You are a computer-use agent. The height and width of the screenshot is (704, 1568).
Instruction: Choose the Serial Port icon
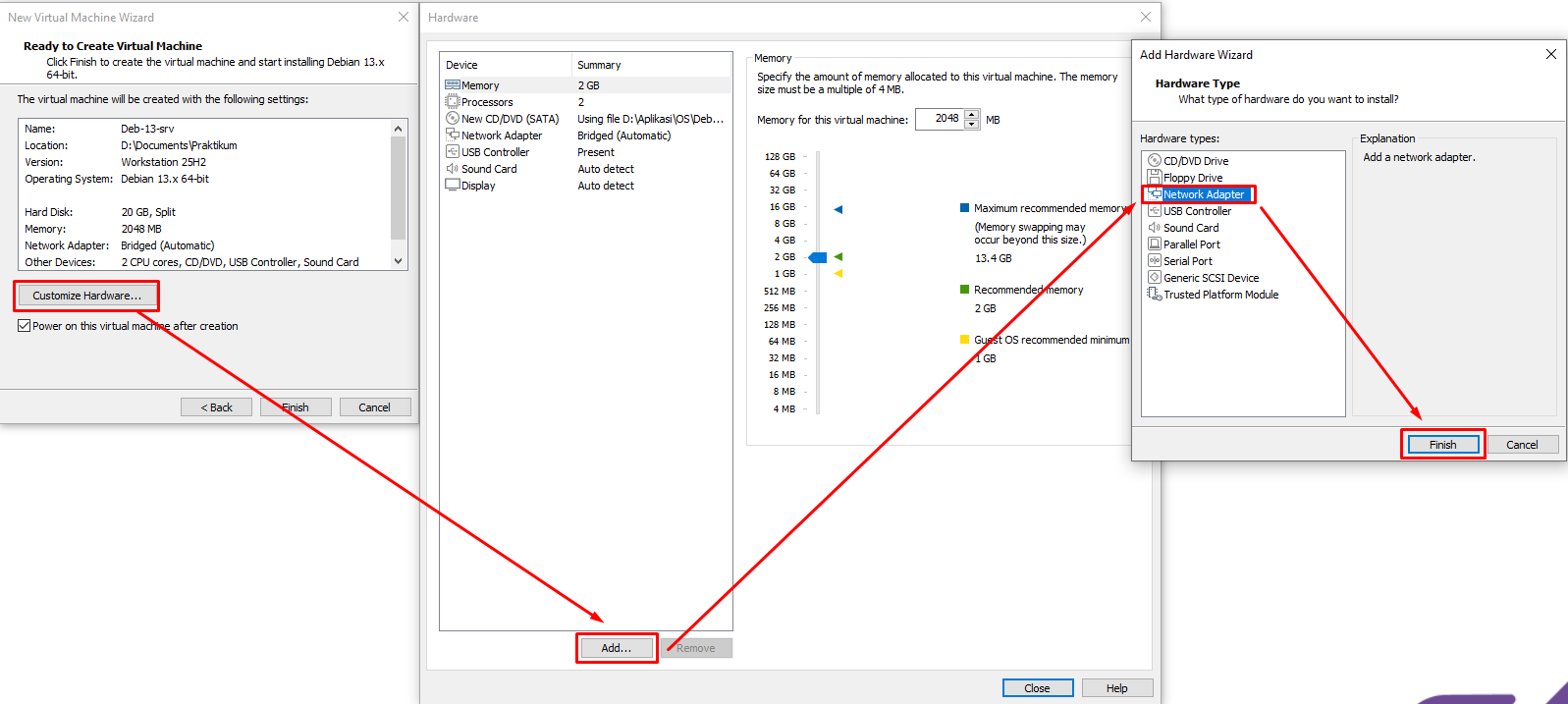[x=1155, y=261]
